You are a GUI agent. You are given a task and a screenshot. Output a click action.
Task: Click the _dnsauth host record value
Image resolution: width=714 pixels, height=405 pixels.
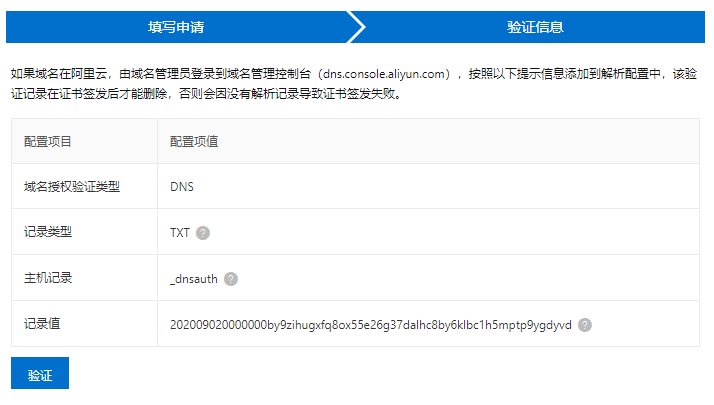(194, 279)
